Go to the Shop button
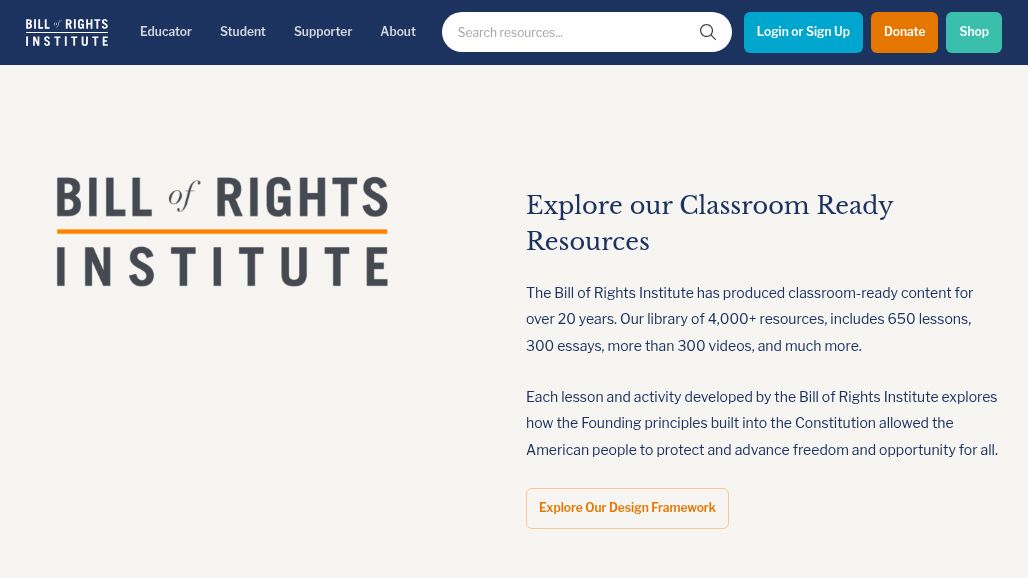The width and height of the screenshot is (1028, 578). pyautogui.click(x=974, y=32)
